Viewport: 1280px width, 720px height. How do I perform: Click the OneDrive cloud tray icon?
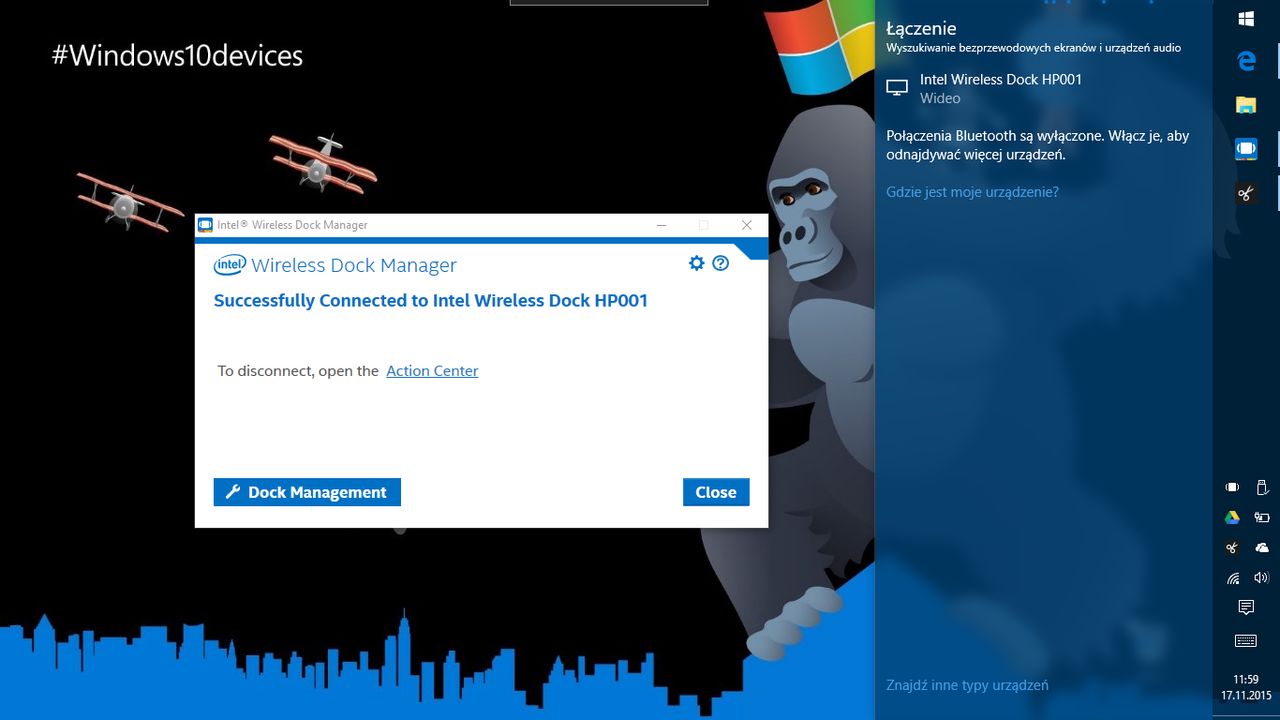coord(1261,548)
